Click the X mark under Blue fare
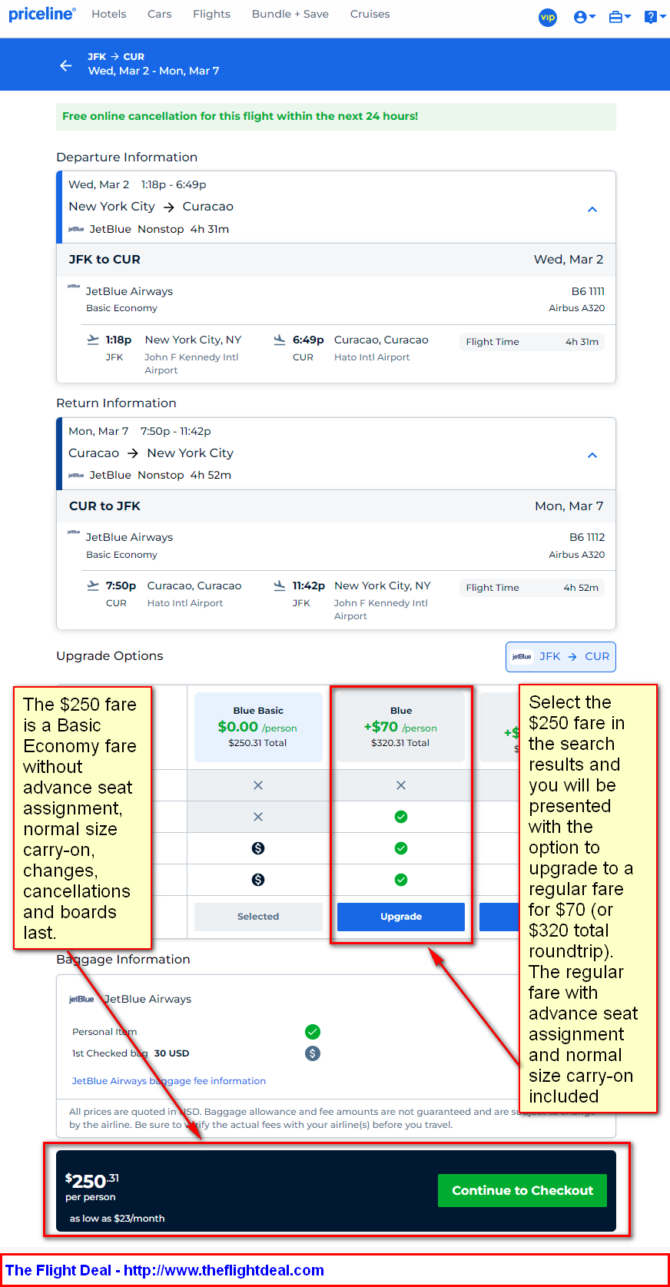 click(x=401, y=785)
